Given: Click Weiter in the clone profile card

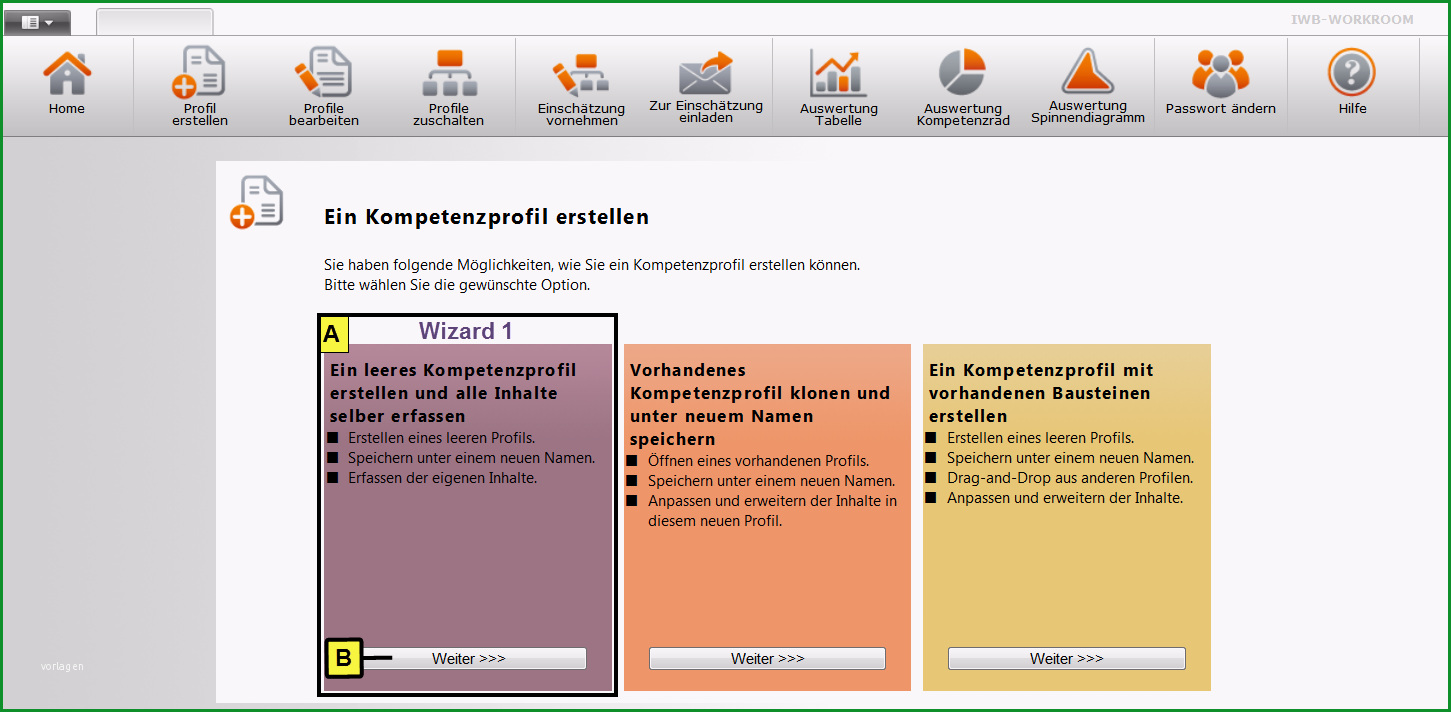Looking at the screenshot, I should coord(767,659).
